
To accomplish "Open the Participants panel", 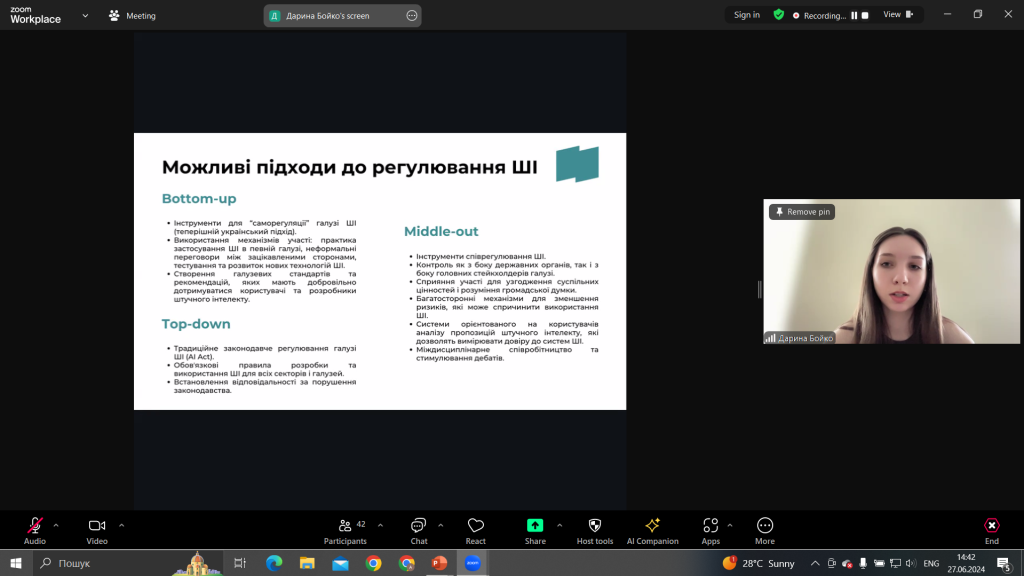I will (x=345, y=530).
